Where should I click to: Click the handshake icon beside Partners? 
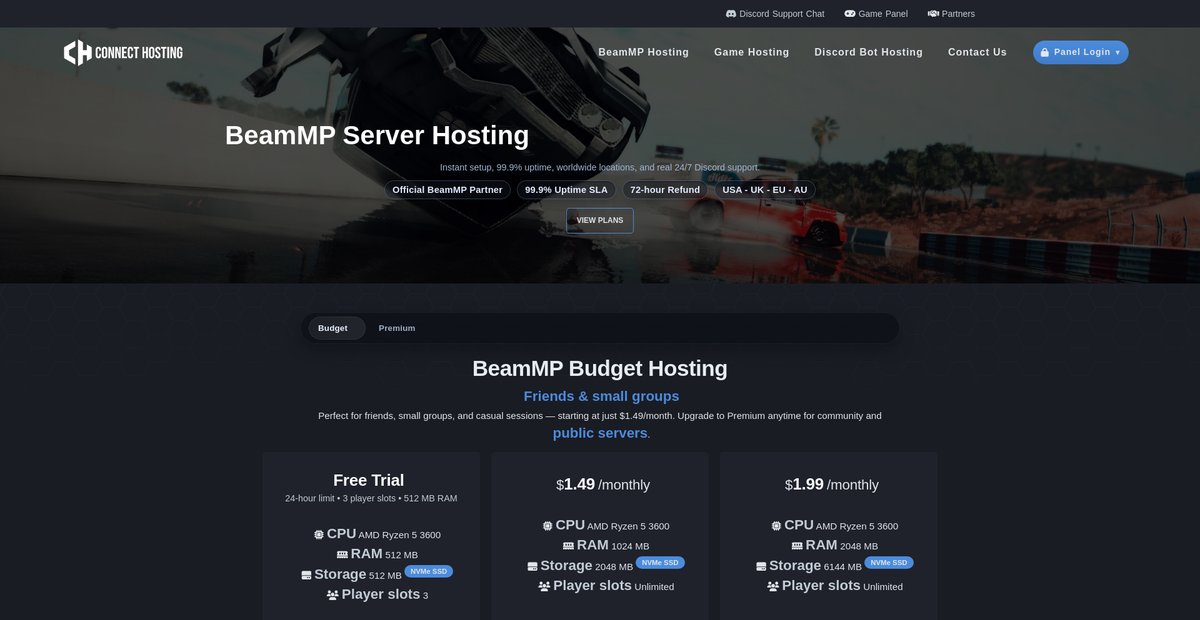click(933, 14)
